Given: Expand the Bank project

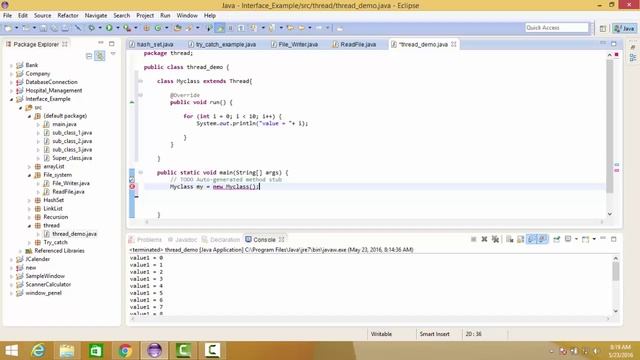Looking at the screenshot, I should (11, 65).
